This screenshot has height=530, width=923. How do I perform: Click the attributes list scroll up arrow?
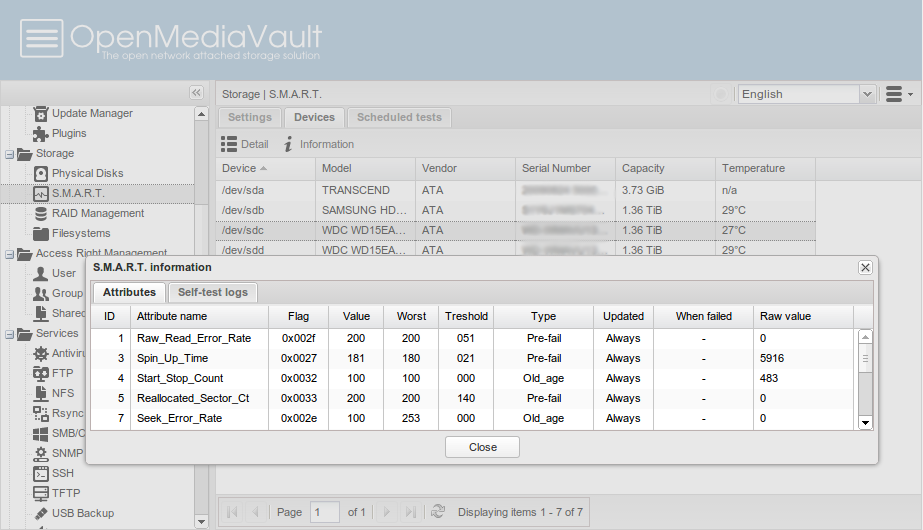click(x=865, y=337)
